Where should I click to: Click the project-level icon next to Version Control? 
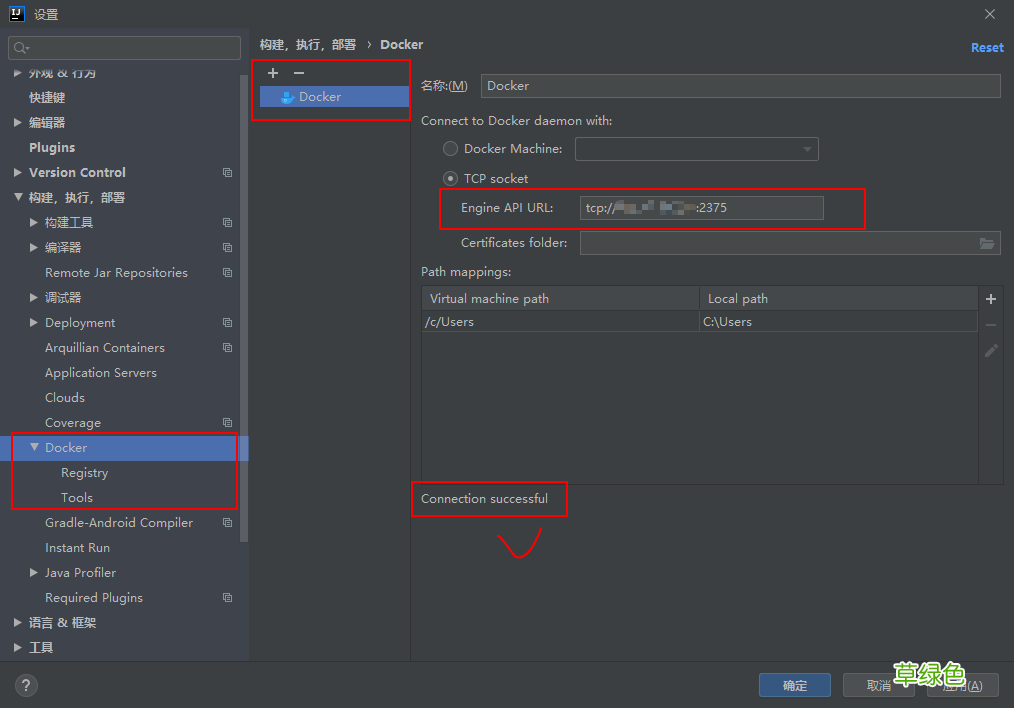pyautogui.click(x=227, y=173)
